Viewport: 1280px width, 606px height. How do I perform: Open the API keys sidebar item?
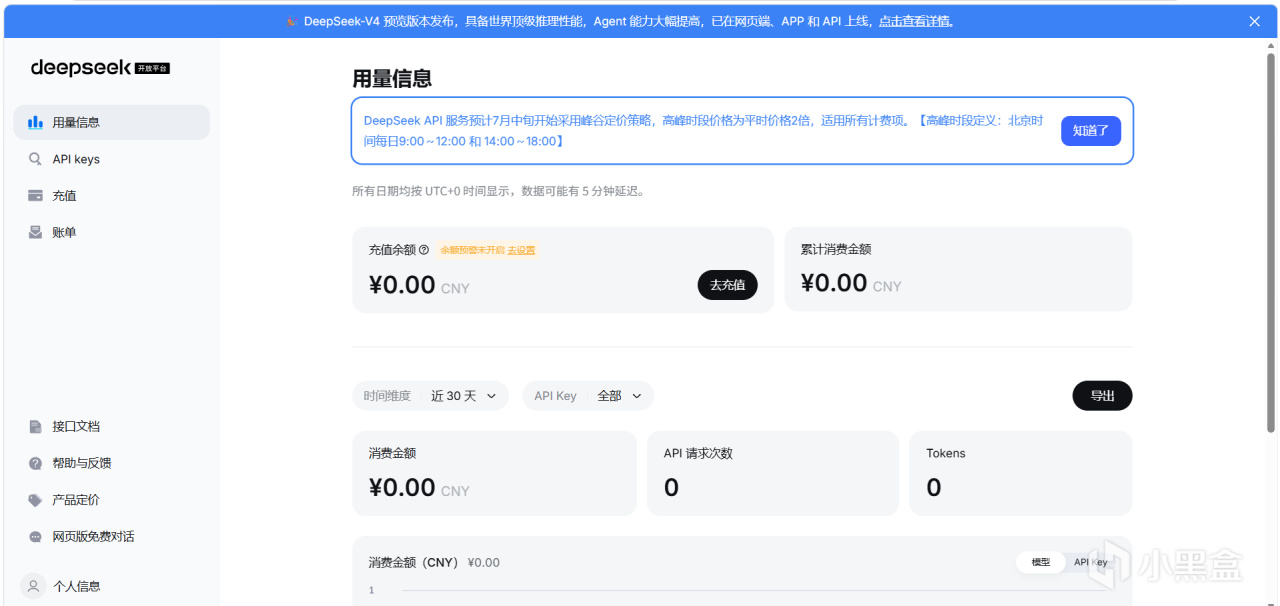(112, 159)
